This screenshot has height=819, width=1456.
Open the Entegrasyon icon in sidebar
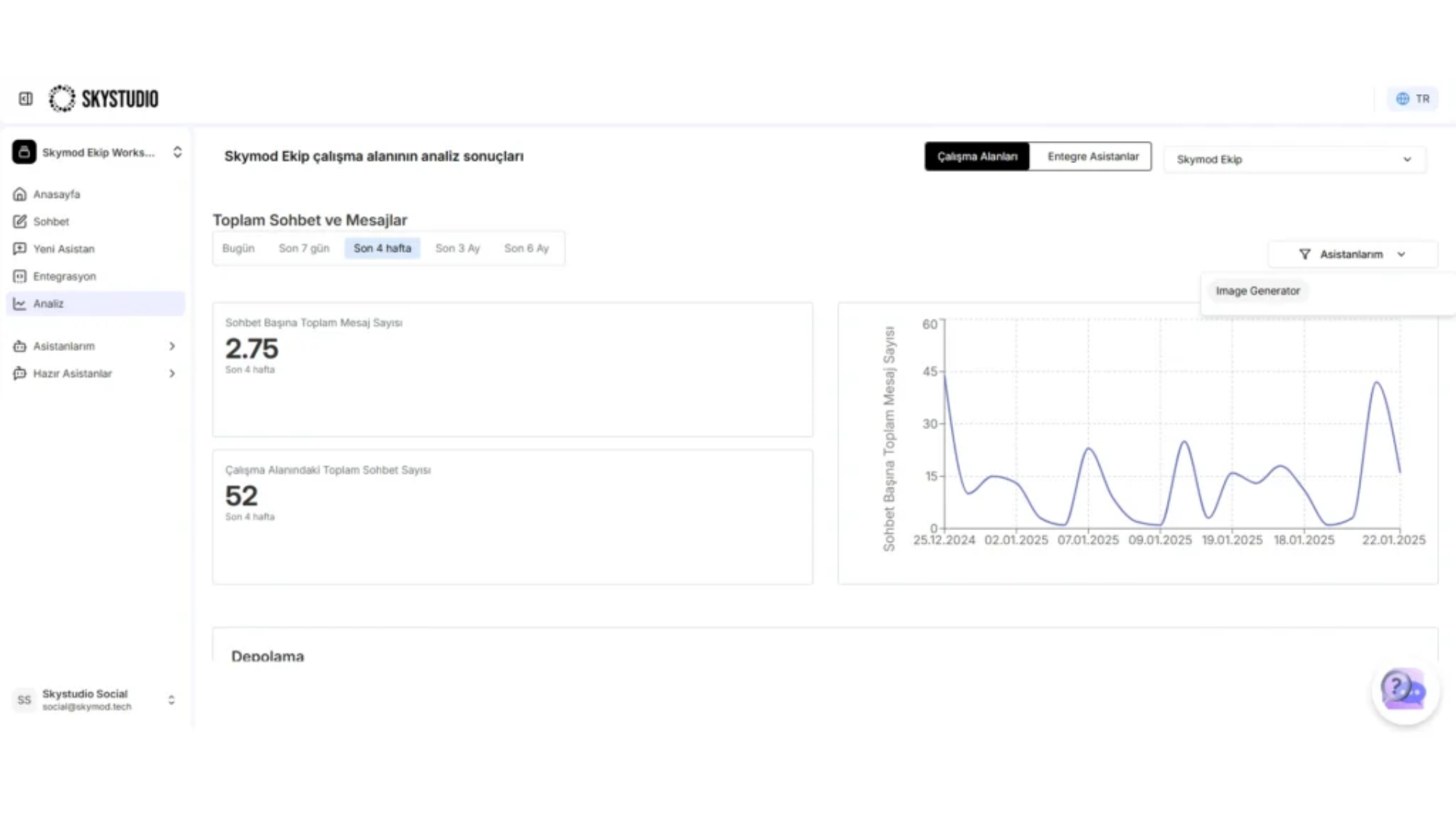coord(20,276)
